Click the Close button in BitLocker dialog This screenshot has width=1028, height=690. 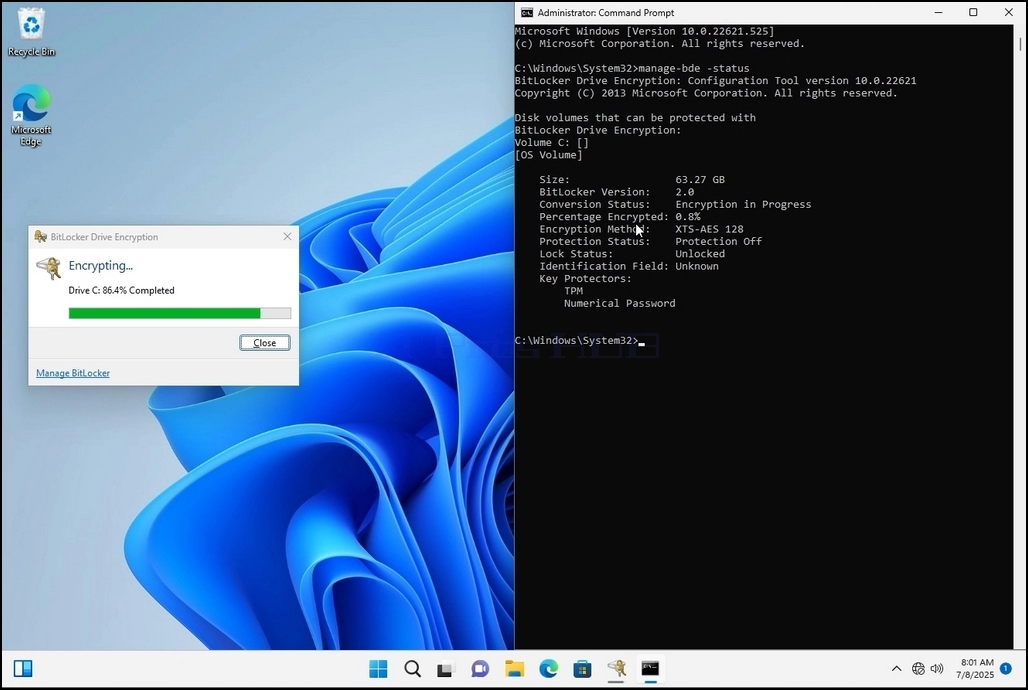point(265,342)
